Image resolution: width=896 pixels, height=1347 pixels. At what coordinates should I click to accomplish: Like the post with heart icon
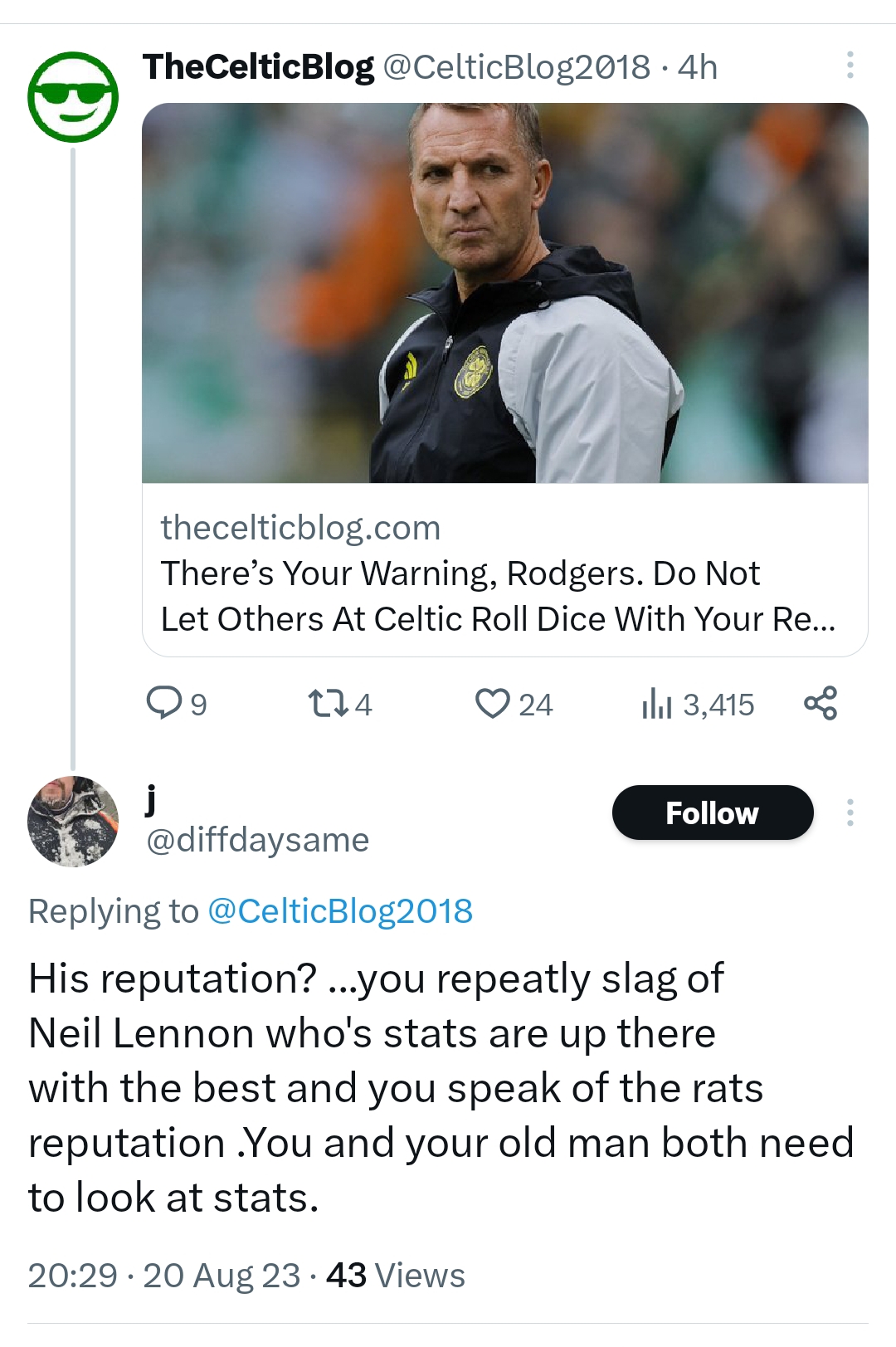[x=492, y=704]
